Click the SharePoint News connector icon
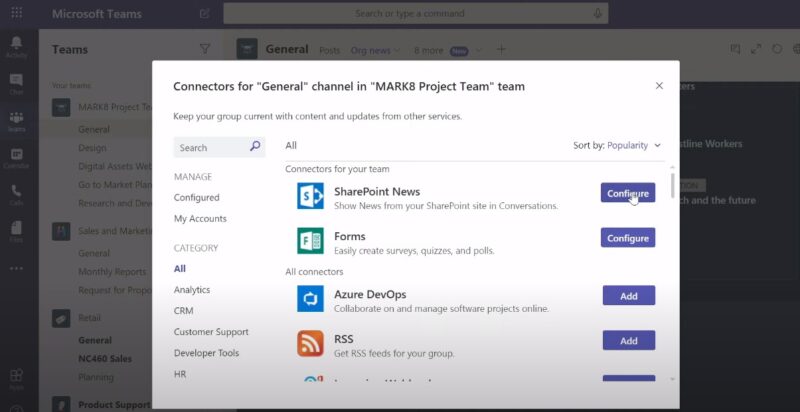The width and height of the screenshot is (800, 412). click(x=310, y=196)
